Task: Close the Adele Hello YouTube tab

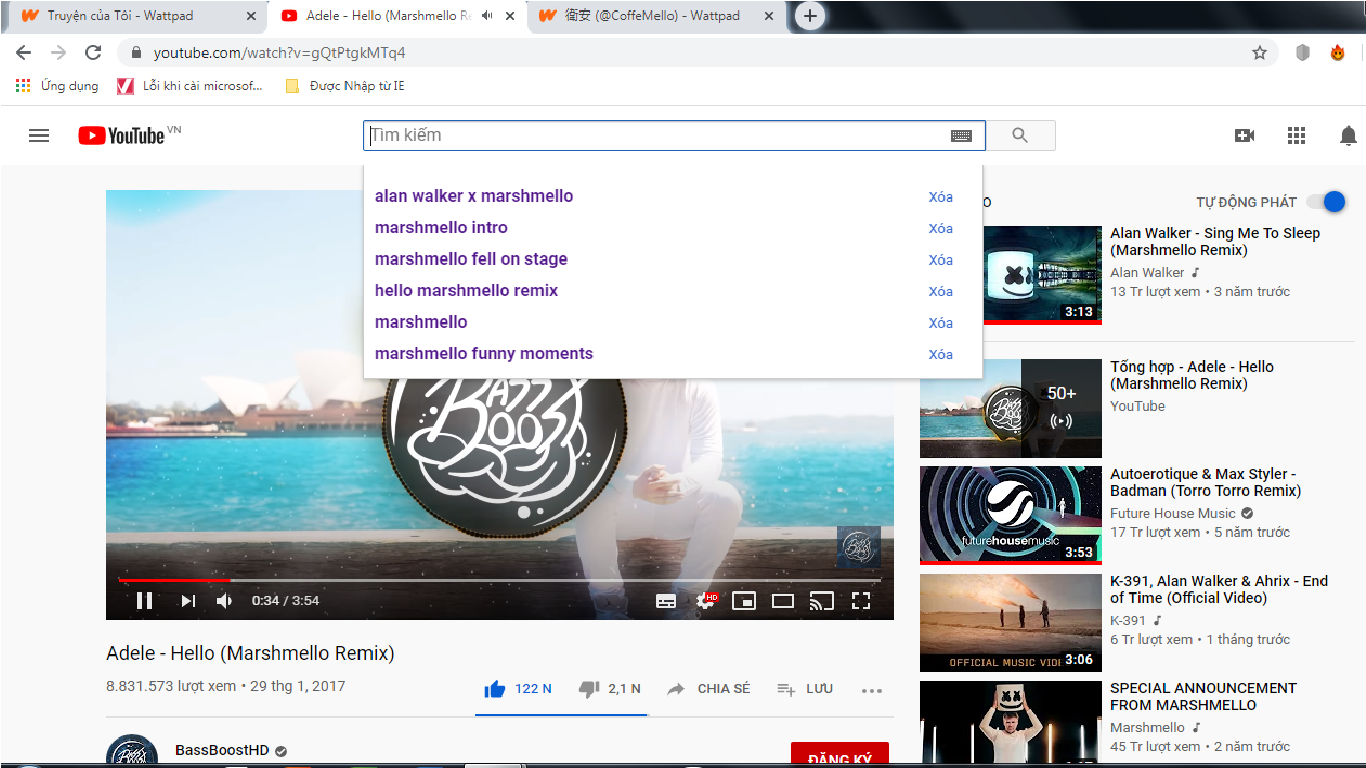Action: coord(511,16)
